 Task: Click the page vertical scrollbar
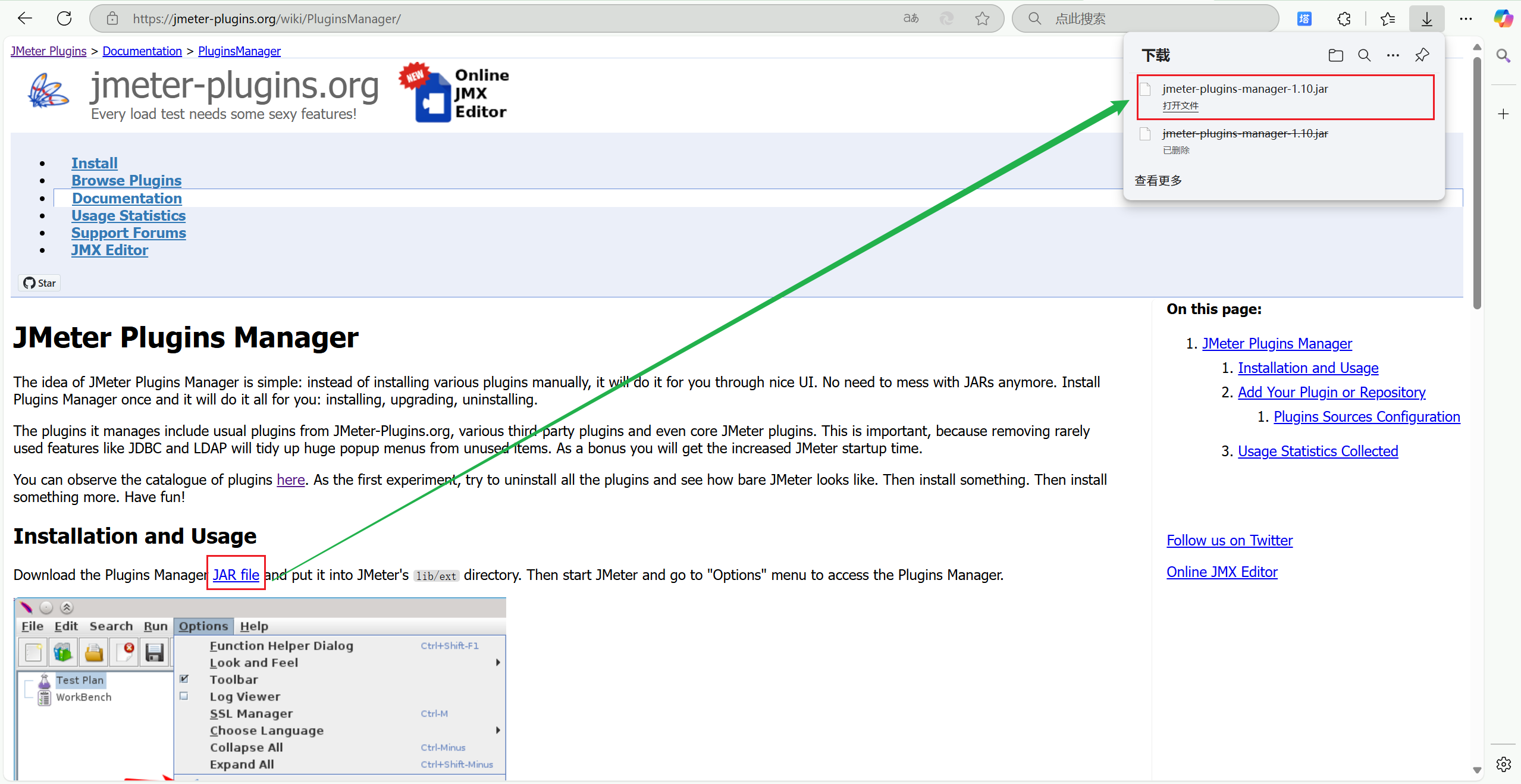[x=1477, y=178]
